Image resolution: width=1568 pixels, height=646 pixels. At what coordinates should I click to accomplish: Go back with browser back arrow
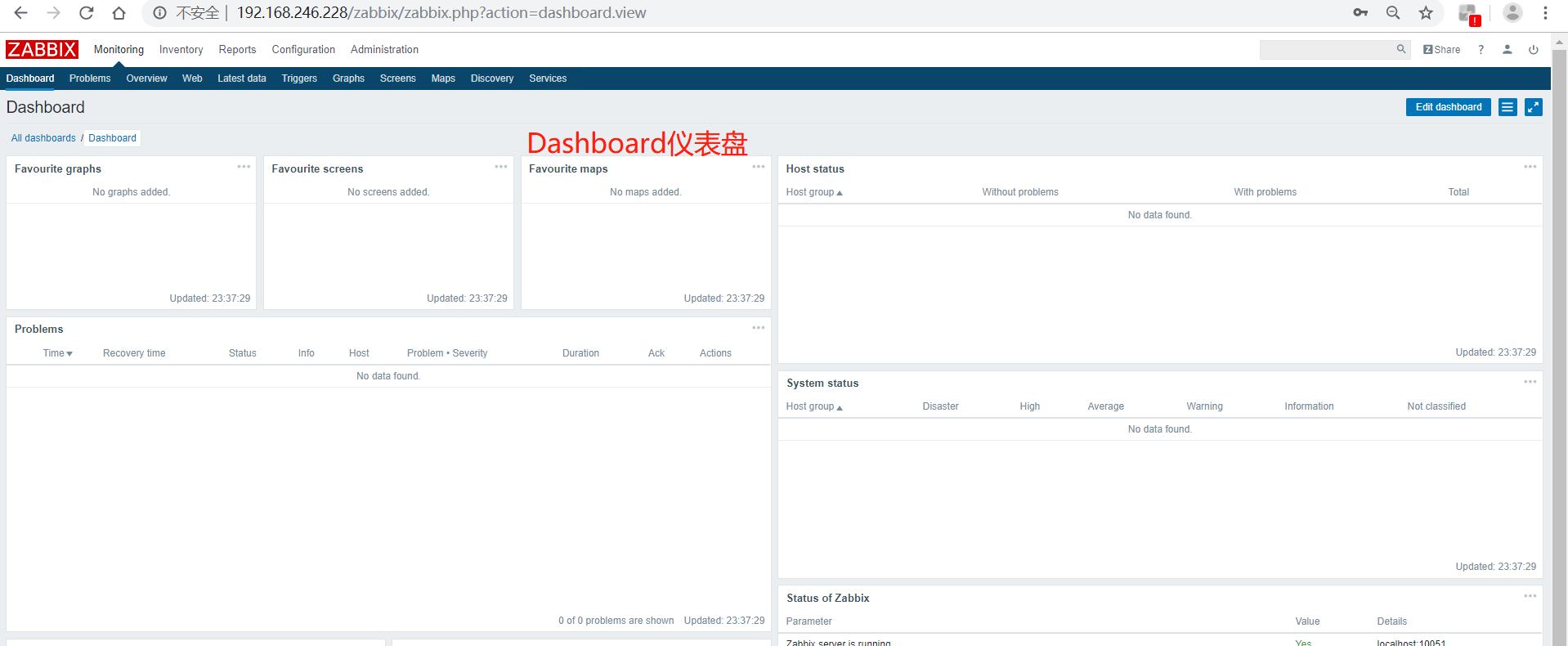point(21,13)
